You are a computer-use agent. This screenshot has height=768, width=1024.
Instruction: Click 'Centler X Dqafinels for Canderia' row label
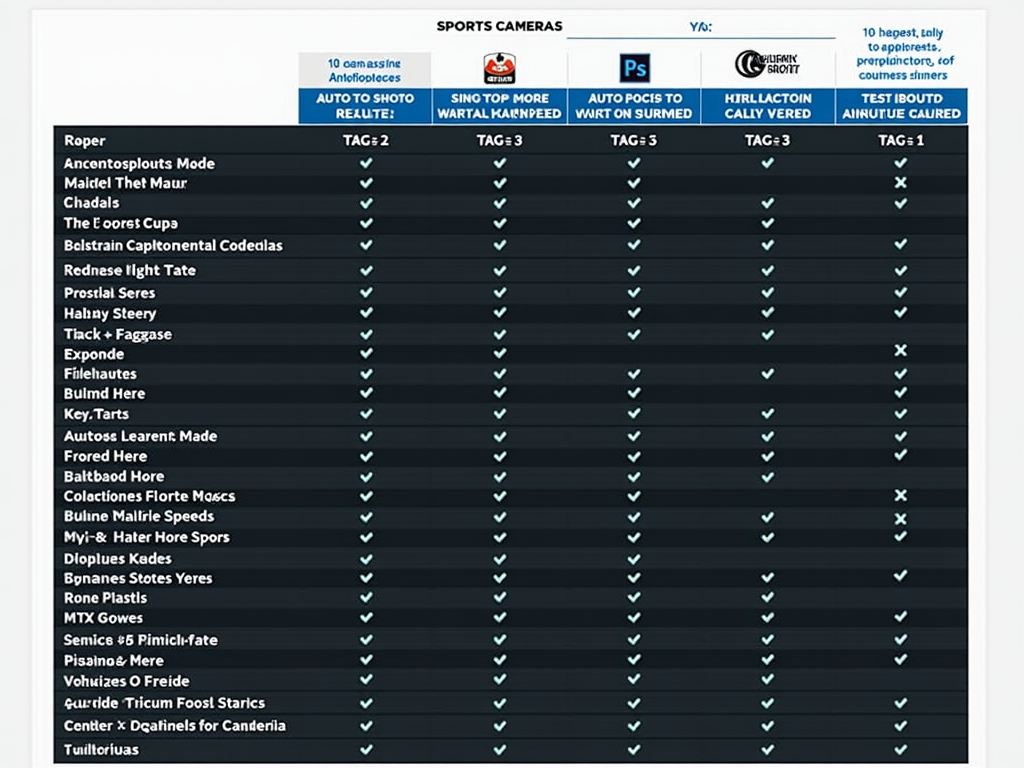pyautogui.click(x=174, y=726)
